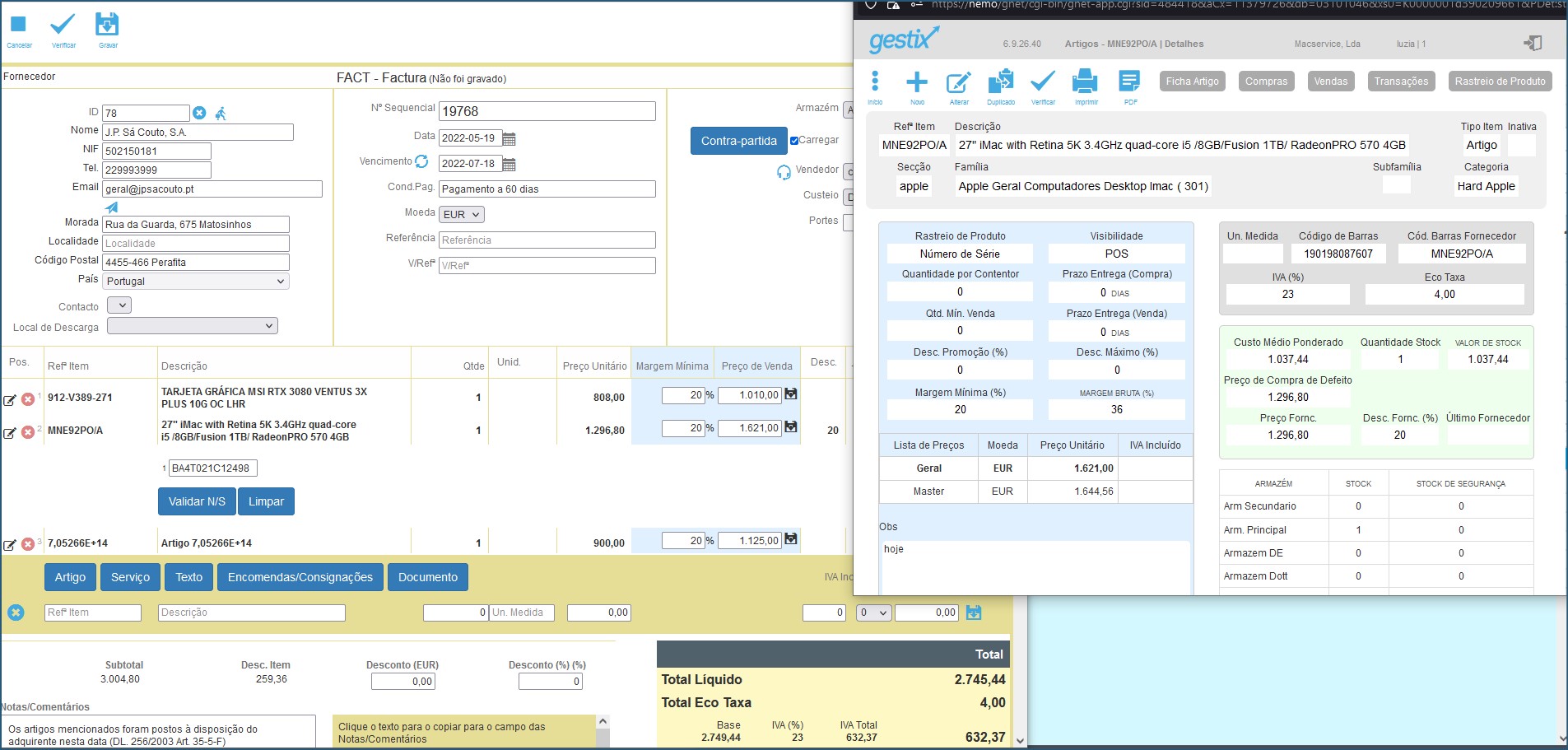
Task: Create a new article with the Novo plus icon
Action: [x=917, y=82]
